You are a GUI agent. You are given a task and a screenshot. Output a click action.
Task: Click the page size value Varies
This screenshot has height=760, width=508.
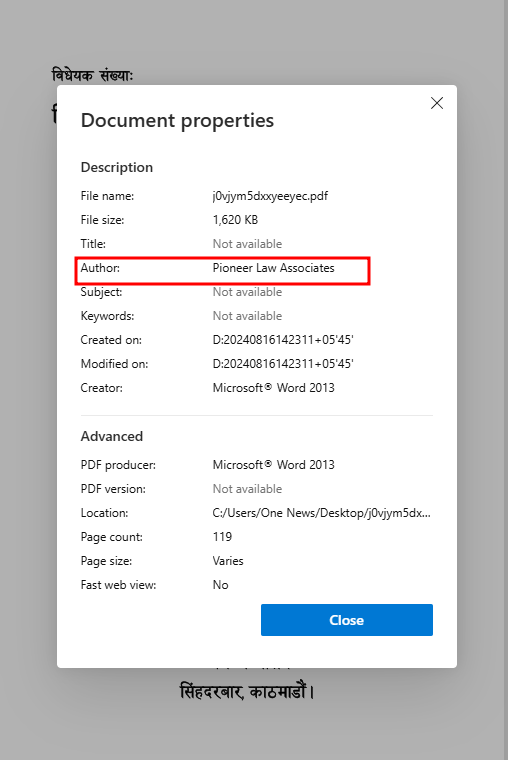[x=228, y=561]
